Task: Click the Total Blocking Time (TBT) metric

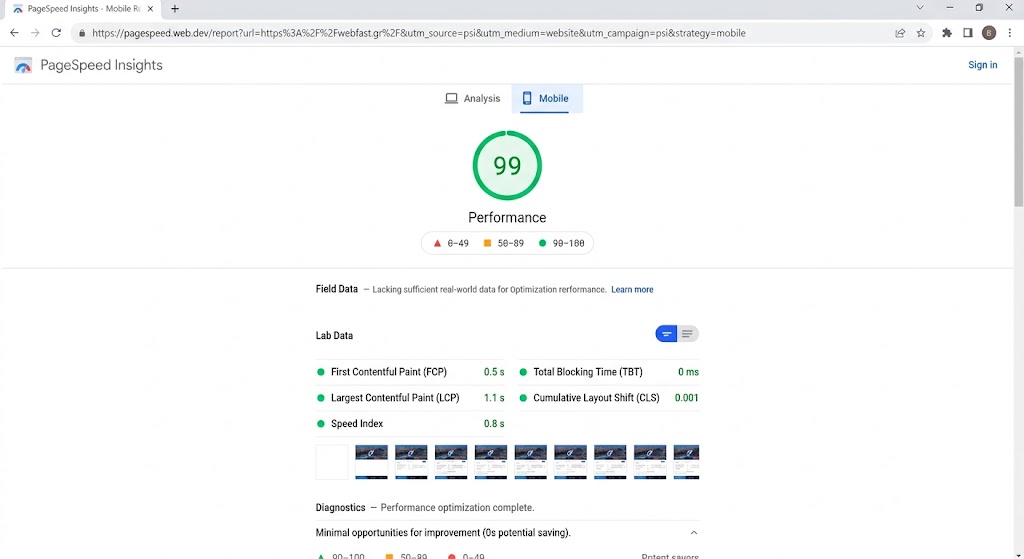Action: click(x=588, y=372)
